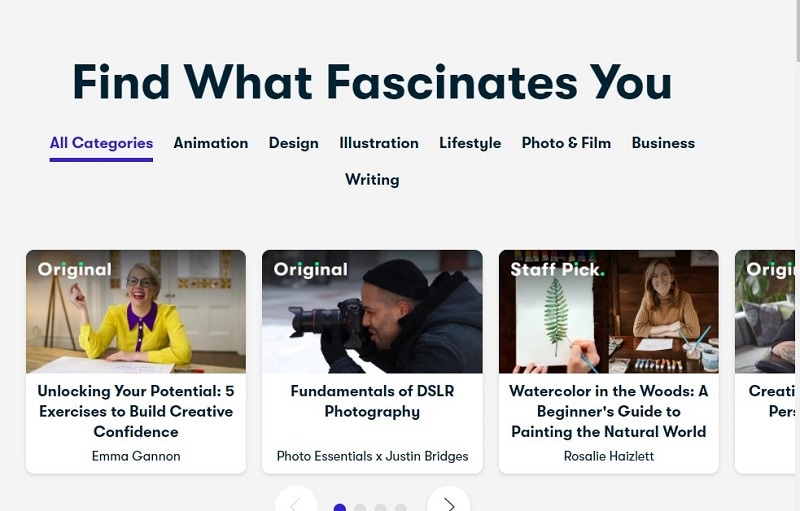Click the next carousel arrow button
This screenshot has width=800, height=511.
(448, 502)
